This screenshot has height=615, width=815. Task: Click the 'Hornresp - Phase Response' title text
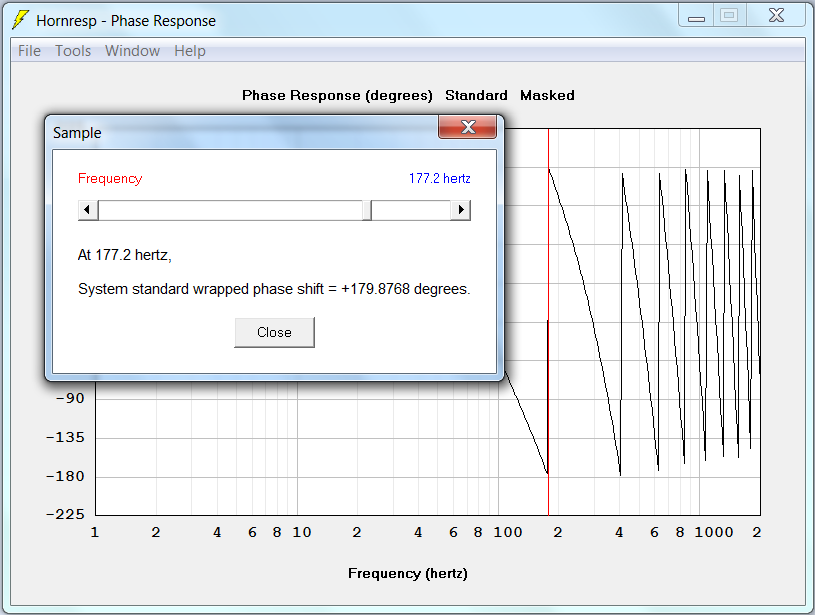(126, 21)
